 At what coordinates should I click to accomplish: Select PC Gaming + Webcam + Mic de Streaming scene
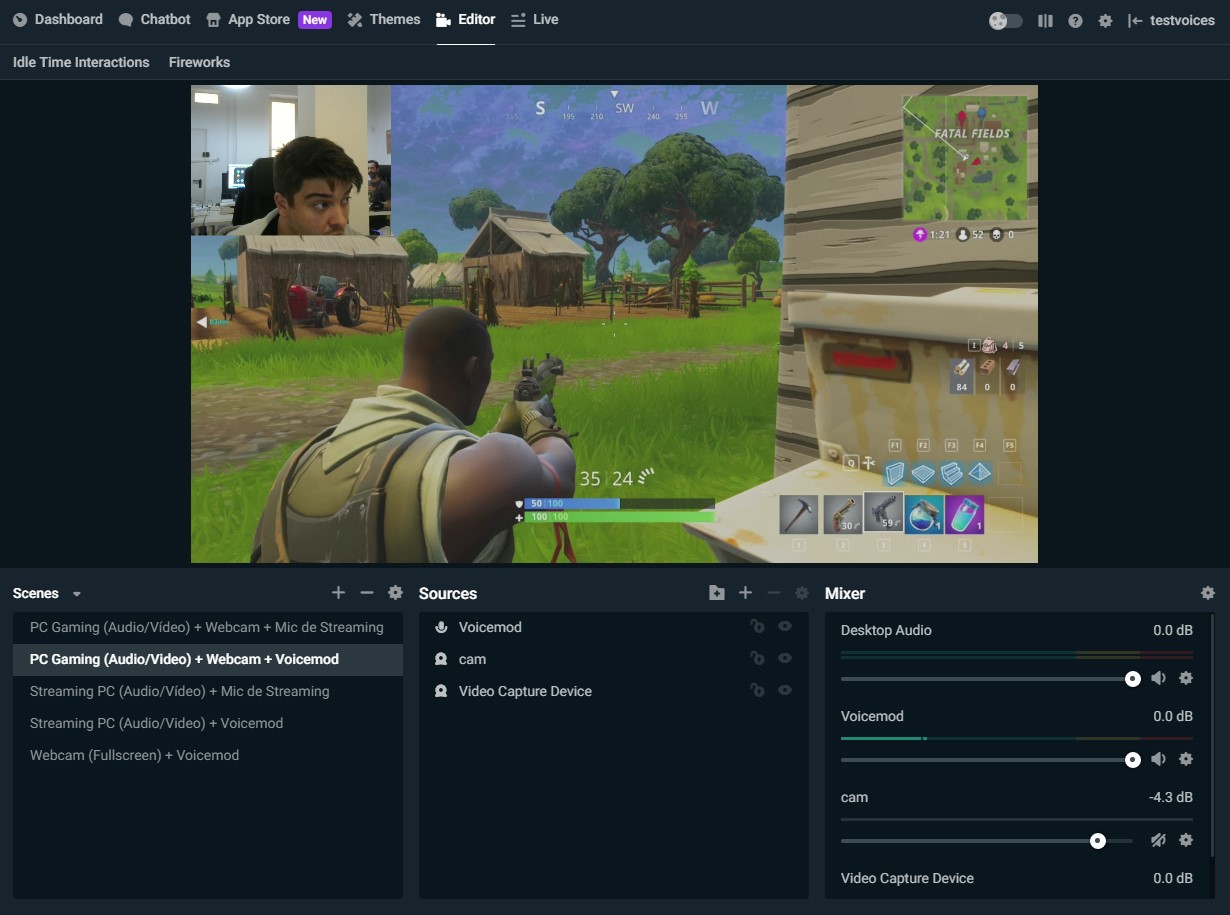tap(208, 627)
